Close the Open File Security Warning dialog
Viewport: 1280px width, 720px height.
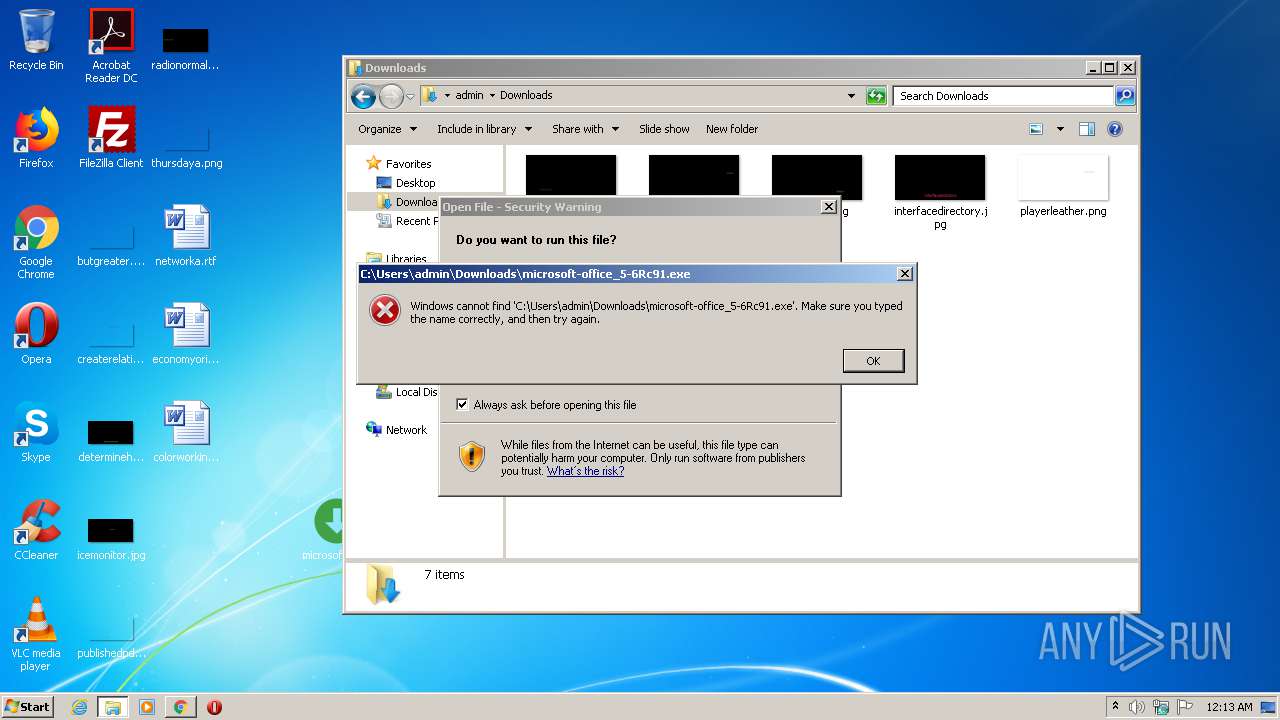click(x=828, y=207)
